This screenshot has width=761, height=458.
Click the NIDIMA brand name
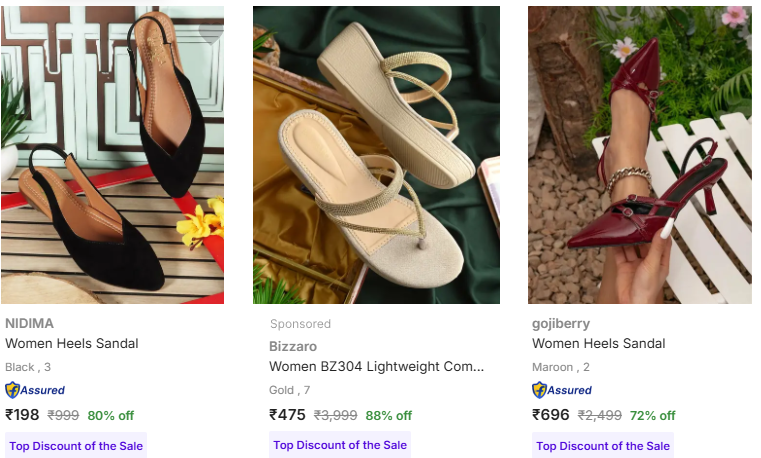pos(30,323)
